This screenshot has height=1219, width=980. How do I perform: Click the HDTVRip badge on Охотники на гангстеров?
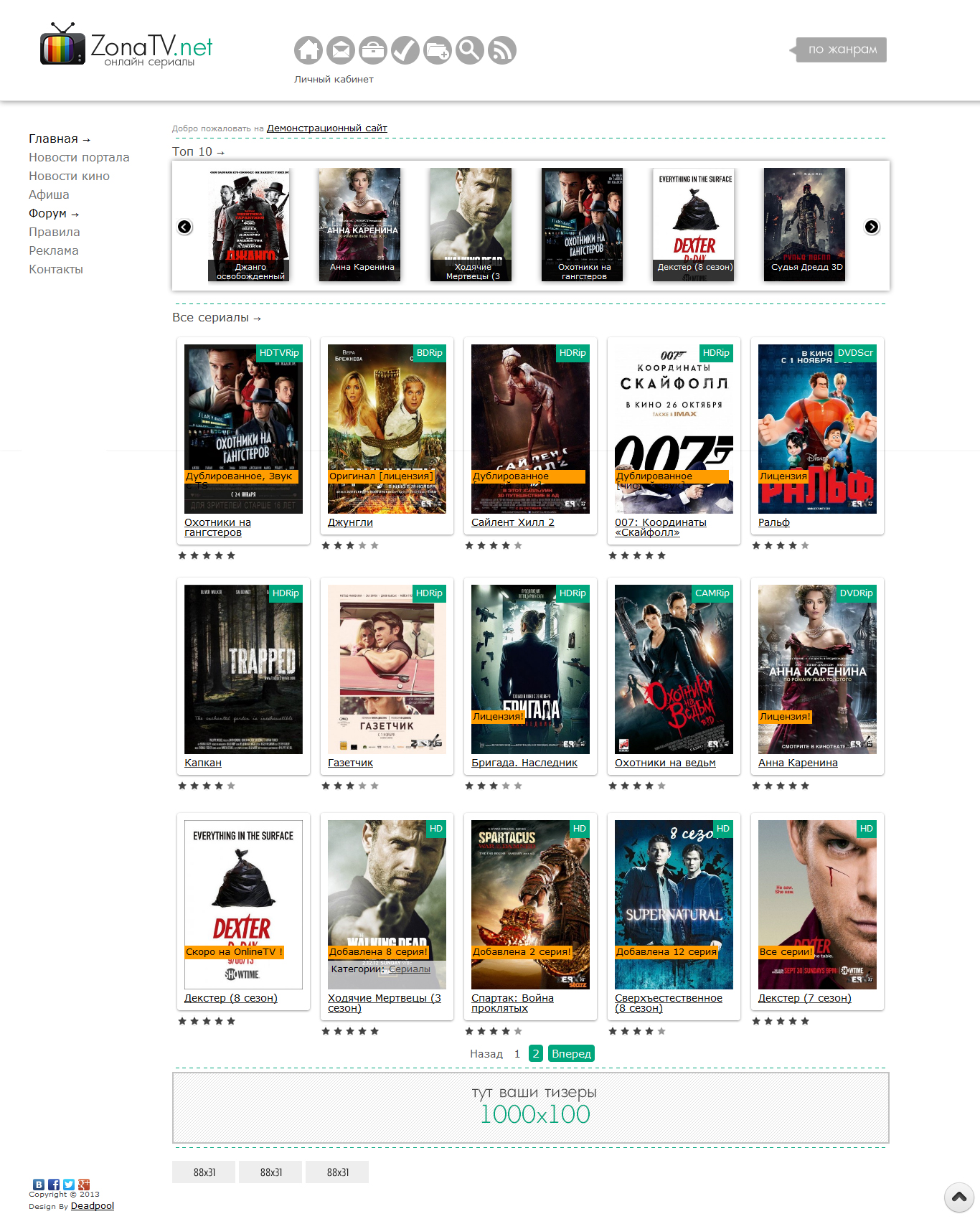(x=279, y=353)
